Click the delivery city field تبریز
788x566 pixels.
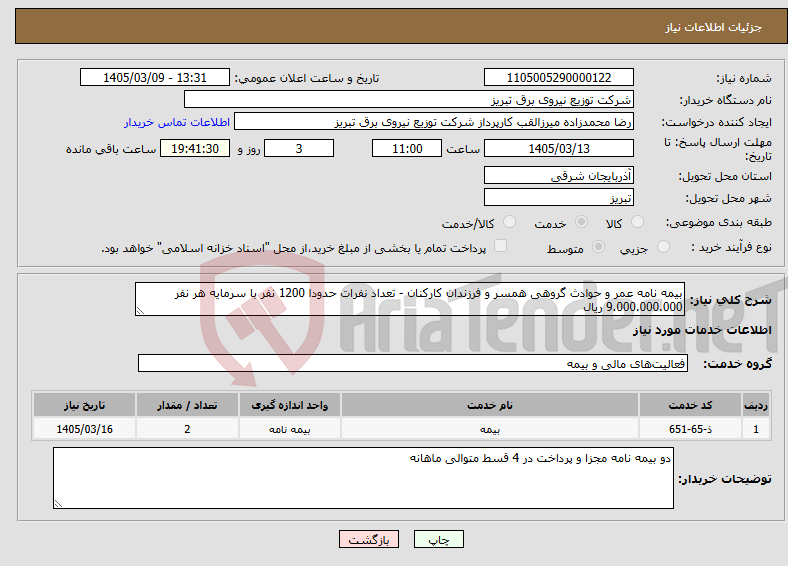tap(559, 197)
